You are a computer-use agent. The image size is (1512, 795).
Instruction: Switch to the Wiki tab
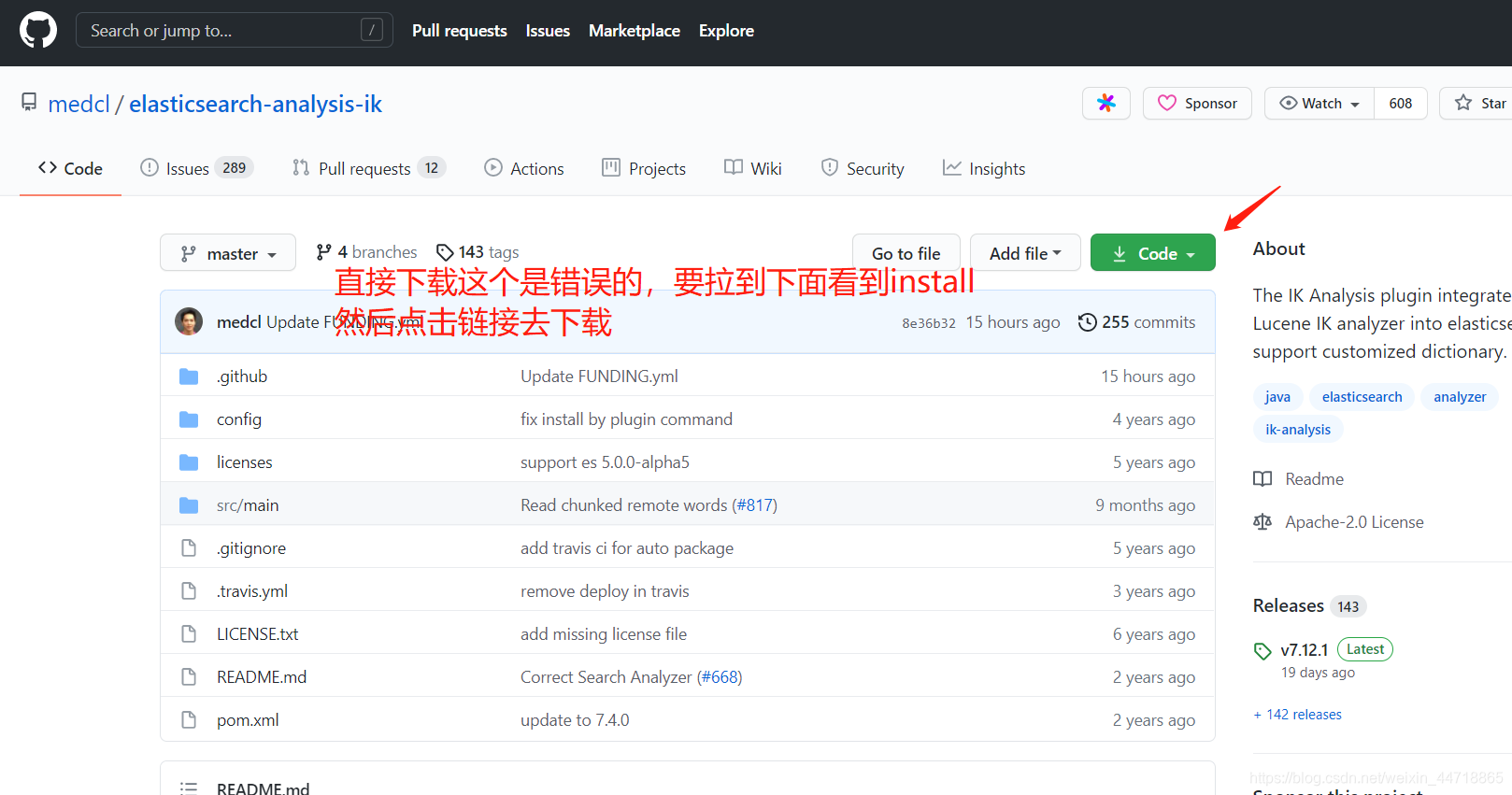coord(753,168)
